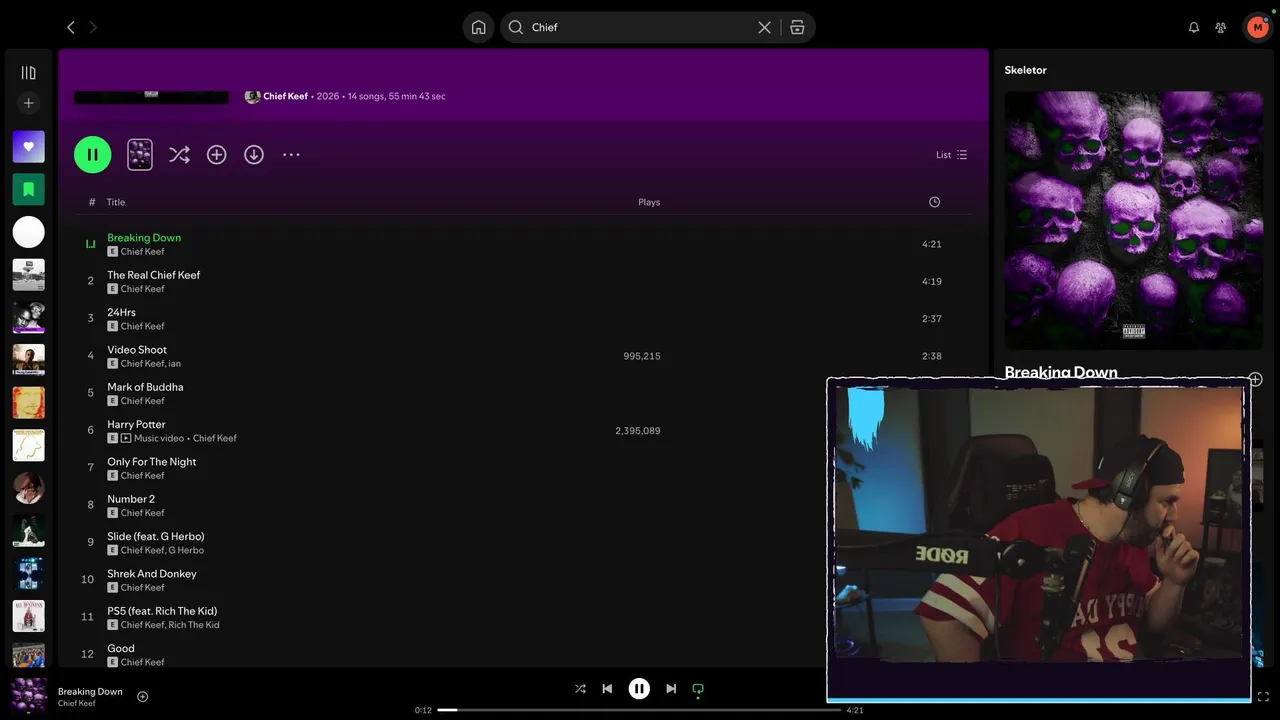Open the user profile avatar M
Screen dimensions: 1280x720
(1257, 27)
